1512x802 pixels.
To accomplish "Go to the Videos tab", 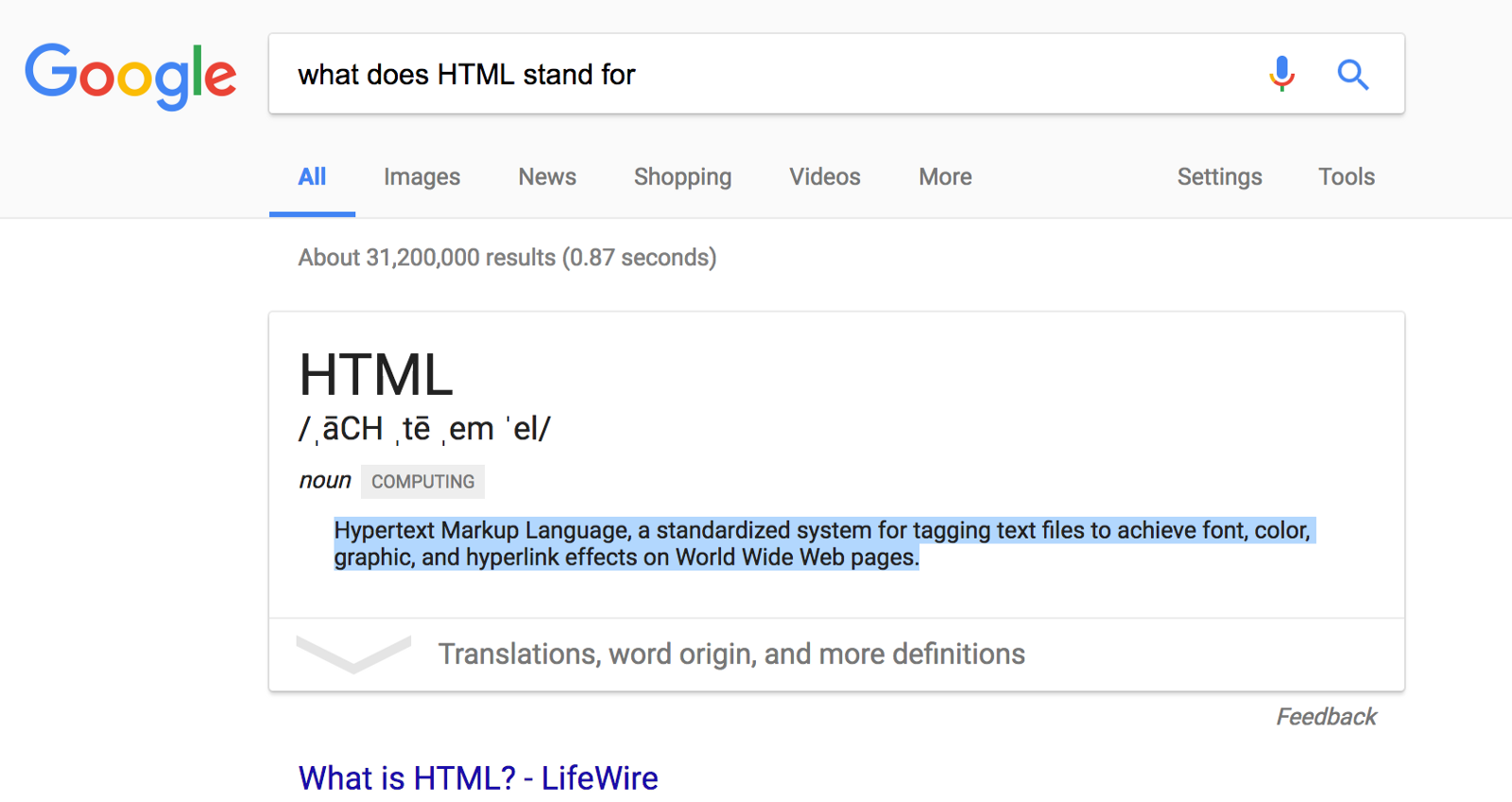I will pos(825,177).
